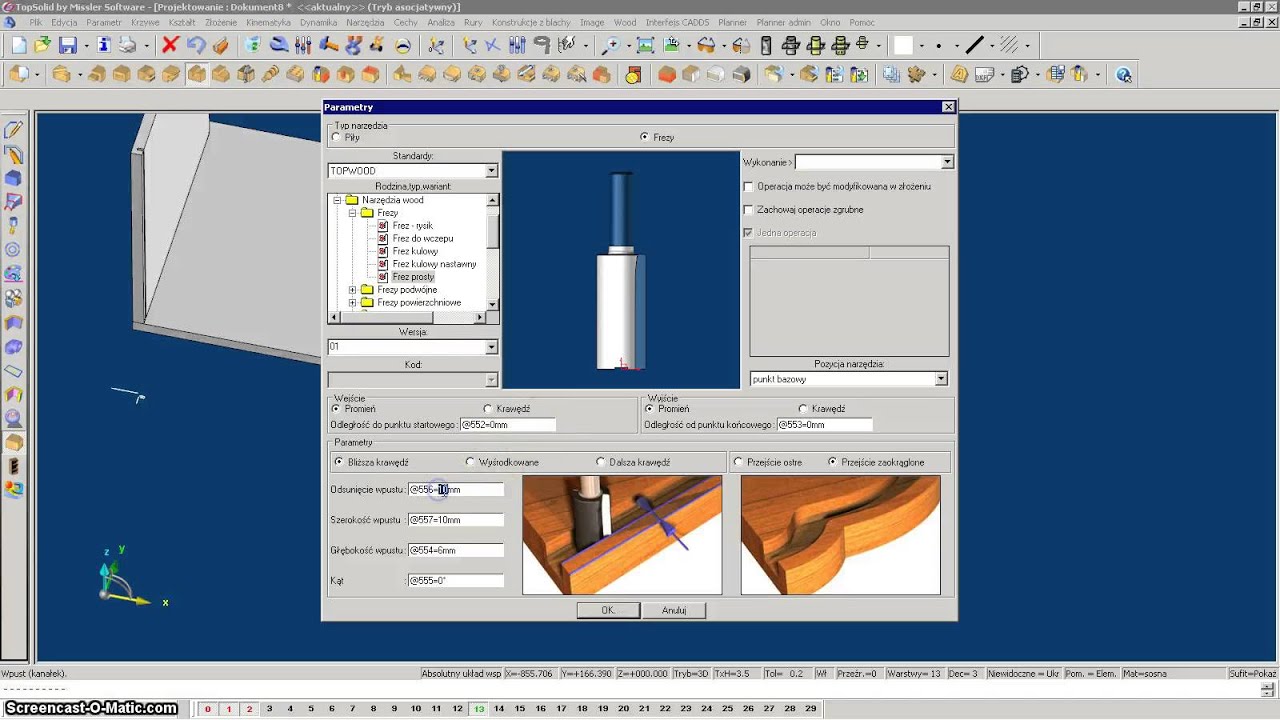This screenshot has width=1280, height=720.
Task: Click the Anuluj button
Action: tap(674, 610)
